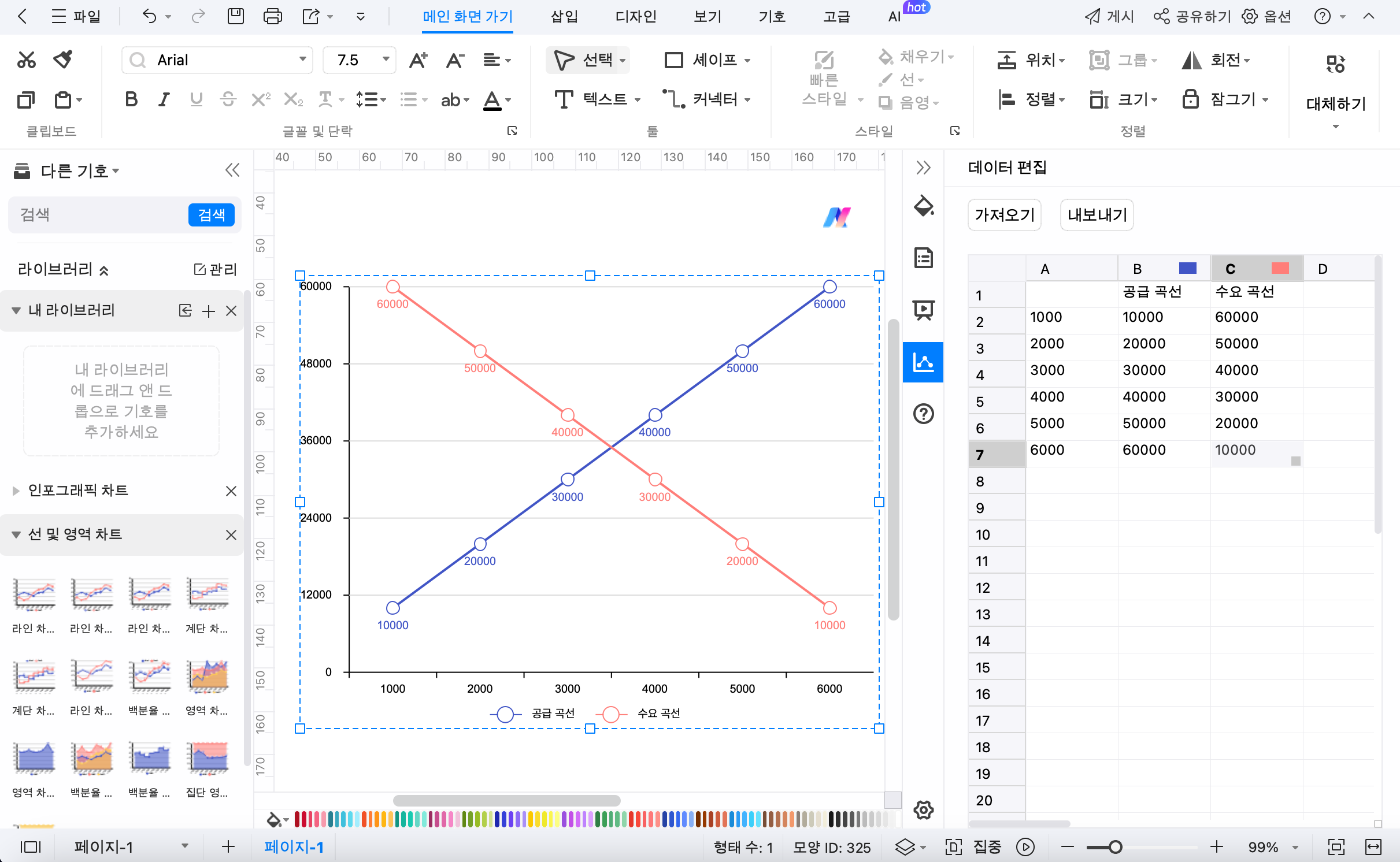Click the print icon

click(x=272, y=16)
